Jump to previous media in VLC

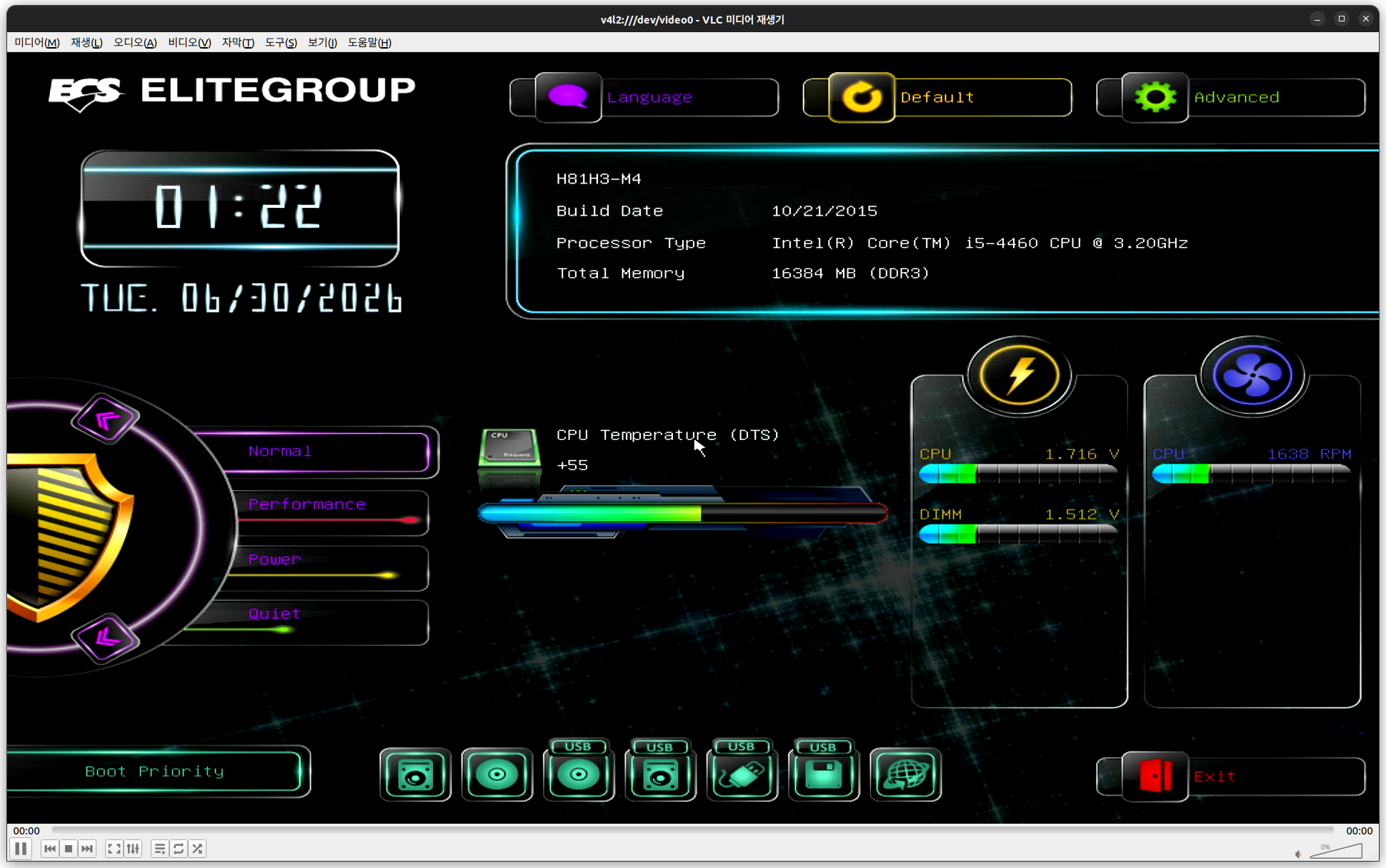pos(49,849)
